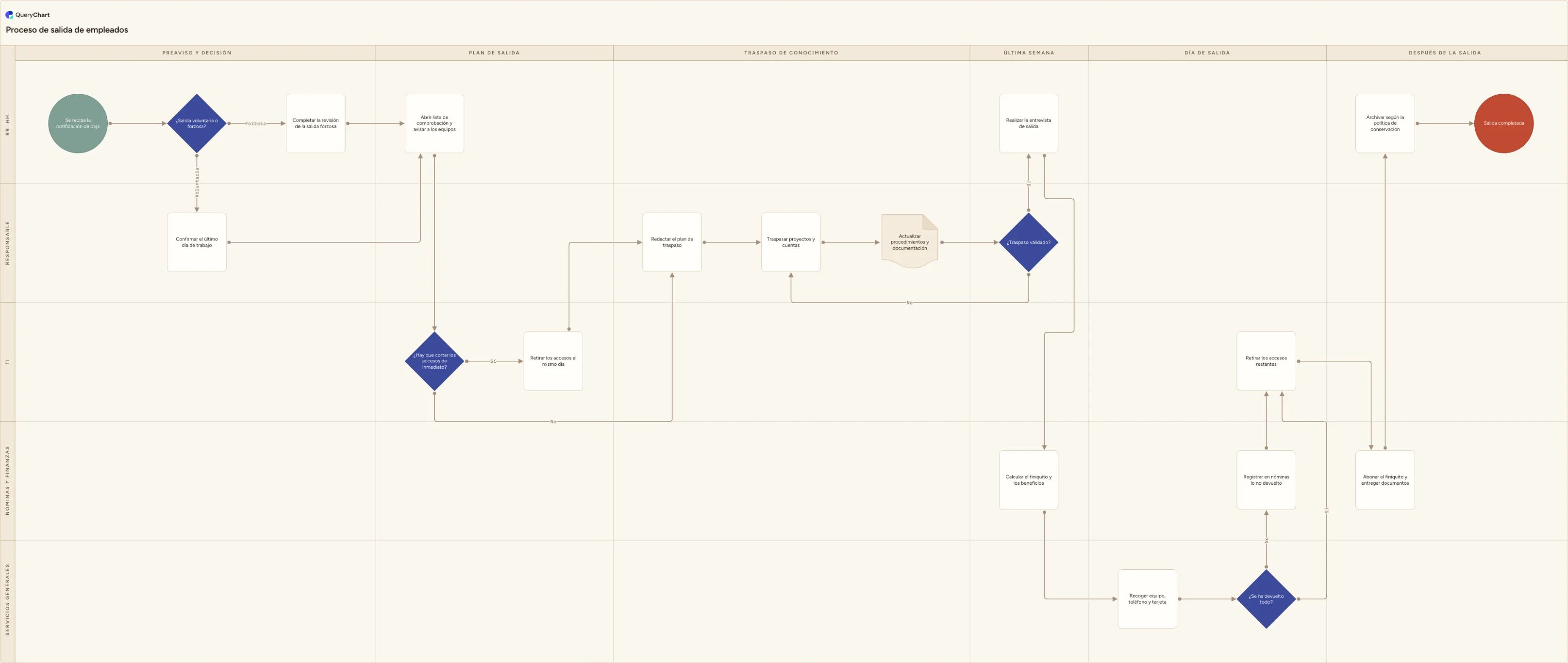Click the 'Redactar el plan de traspaso' box
Viewport: 1568px width, 663px height.
coord(672,242)
